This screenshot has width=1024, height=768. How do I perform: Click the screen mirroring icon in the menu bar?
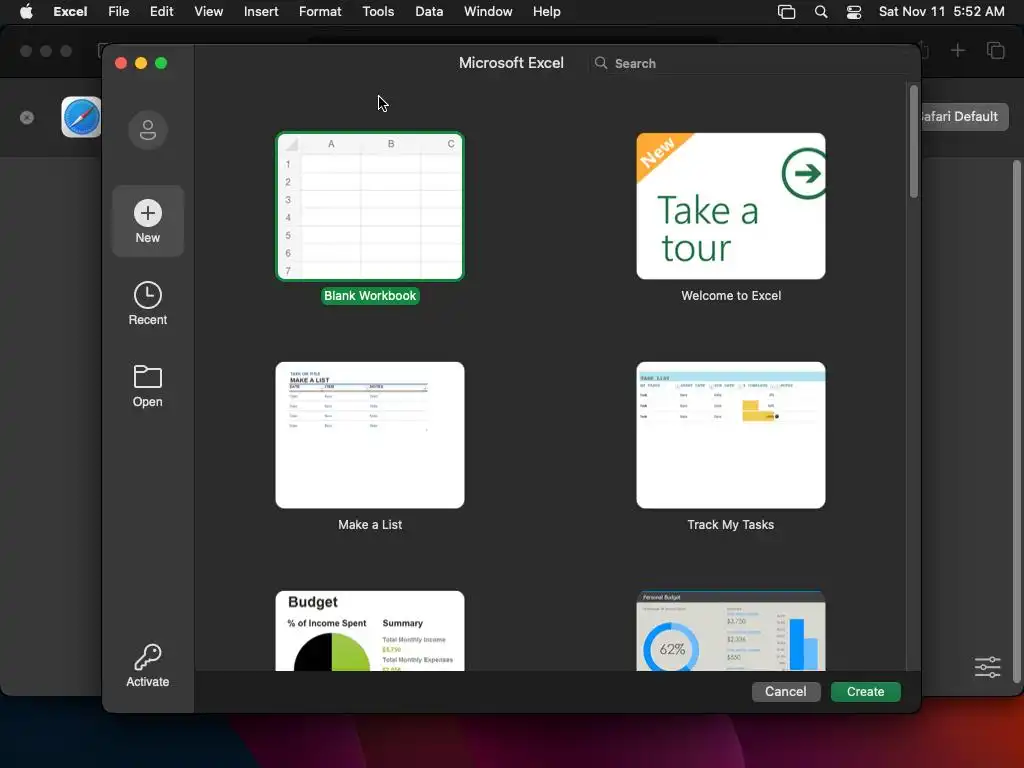pyautogui.click(x=786, y=12)
